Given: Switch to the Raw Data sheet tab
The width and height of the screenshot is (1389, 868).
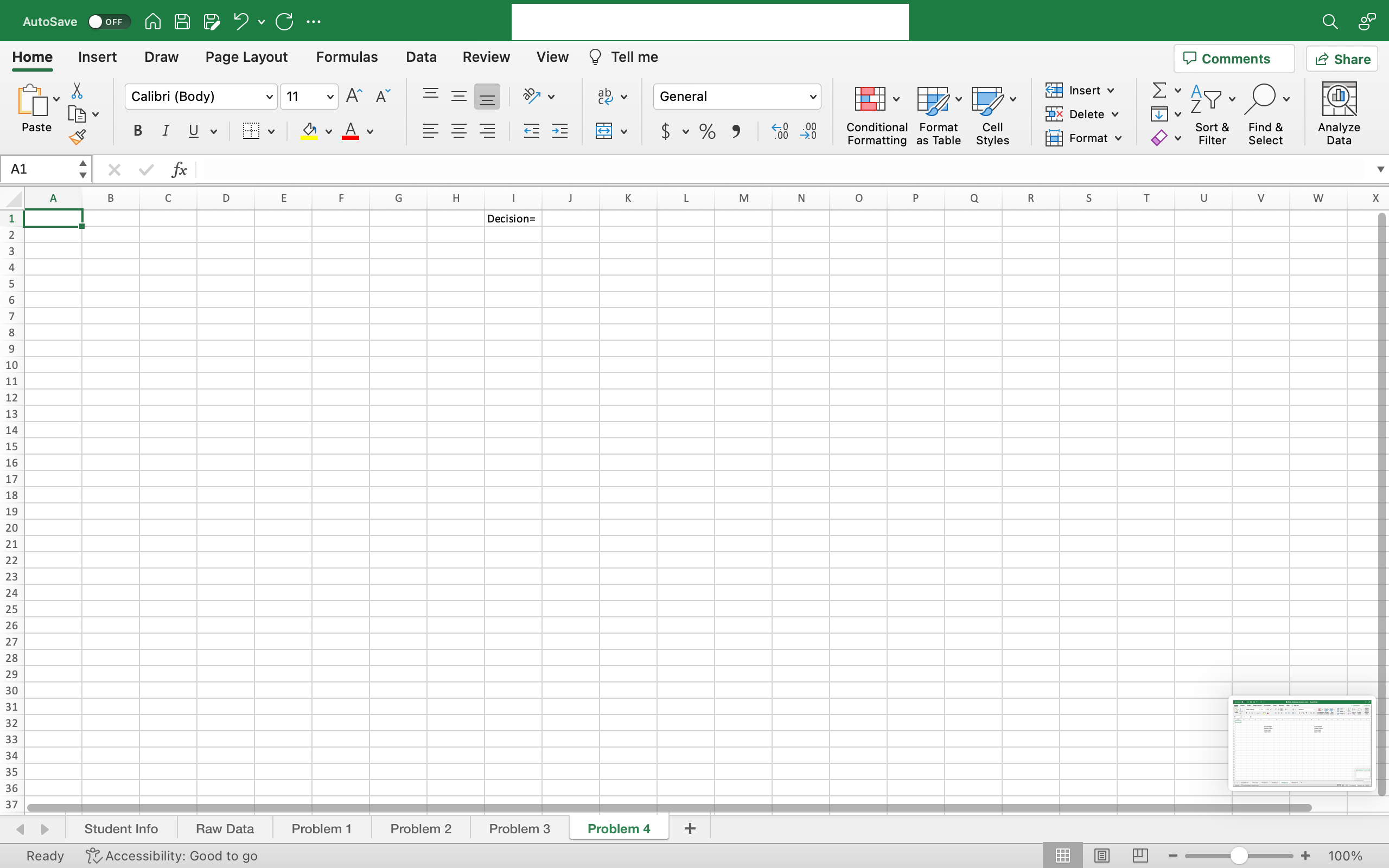Looking at the screenshot, I should [x=225, y=828].
